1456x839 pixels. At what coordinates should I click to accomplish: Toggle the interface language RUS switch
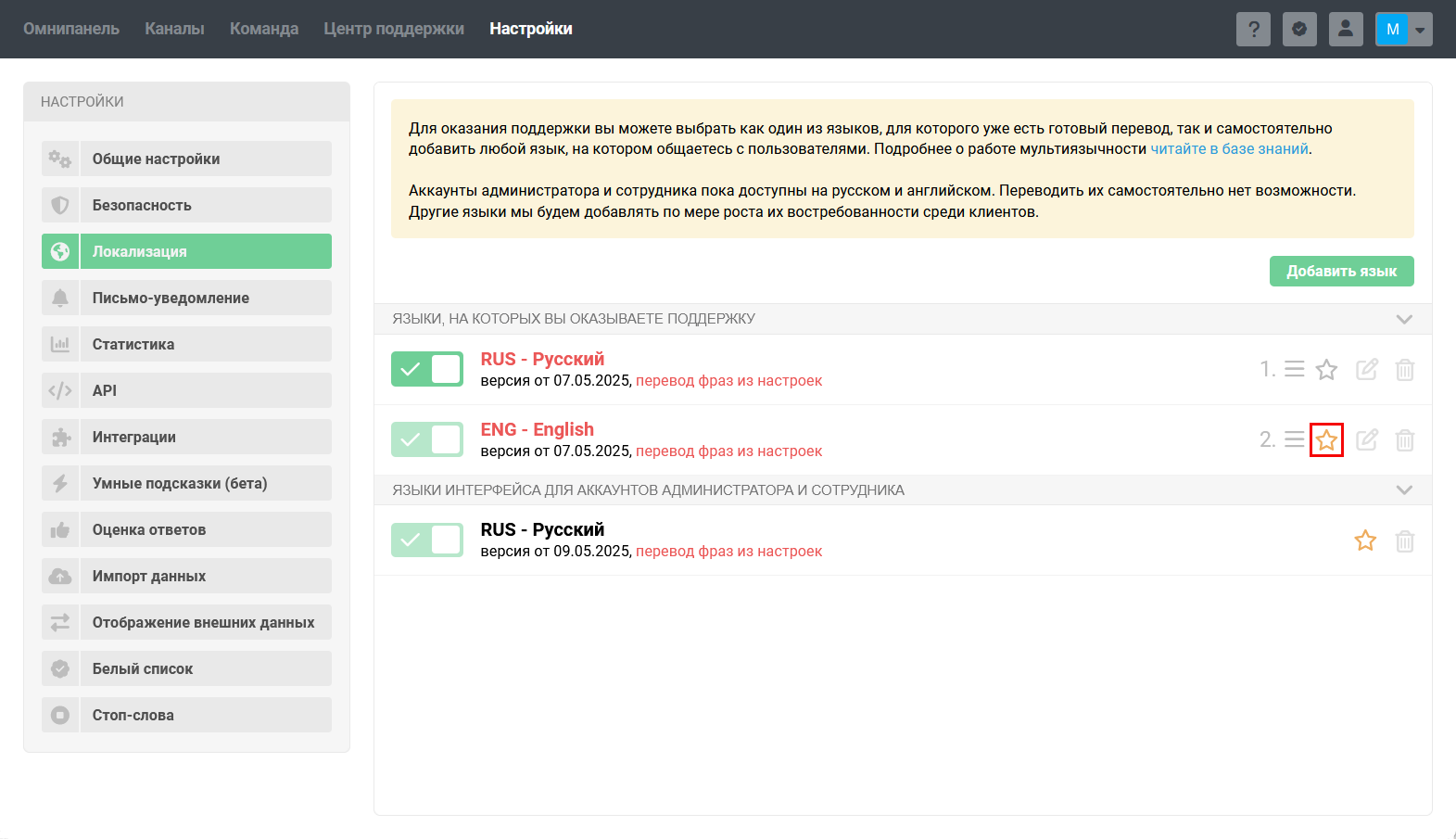[x=427, y=540]
